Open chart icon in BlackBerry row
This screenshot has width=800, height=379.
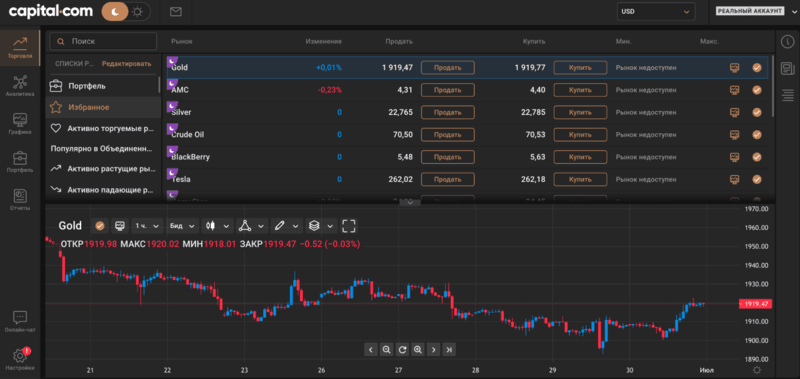(x=734, y=157)
